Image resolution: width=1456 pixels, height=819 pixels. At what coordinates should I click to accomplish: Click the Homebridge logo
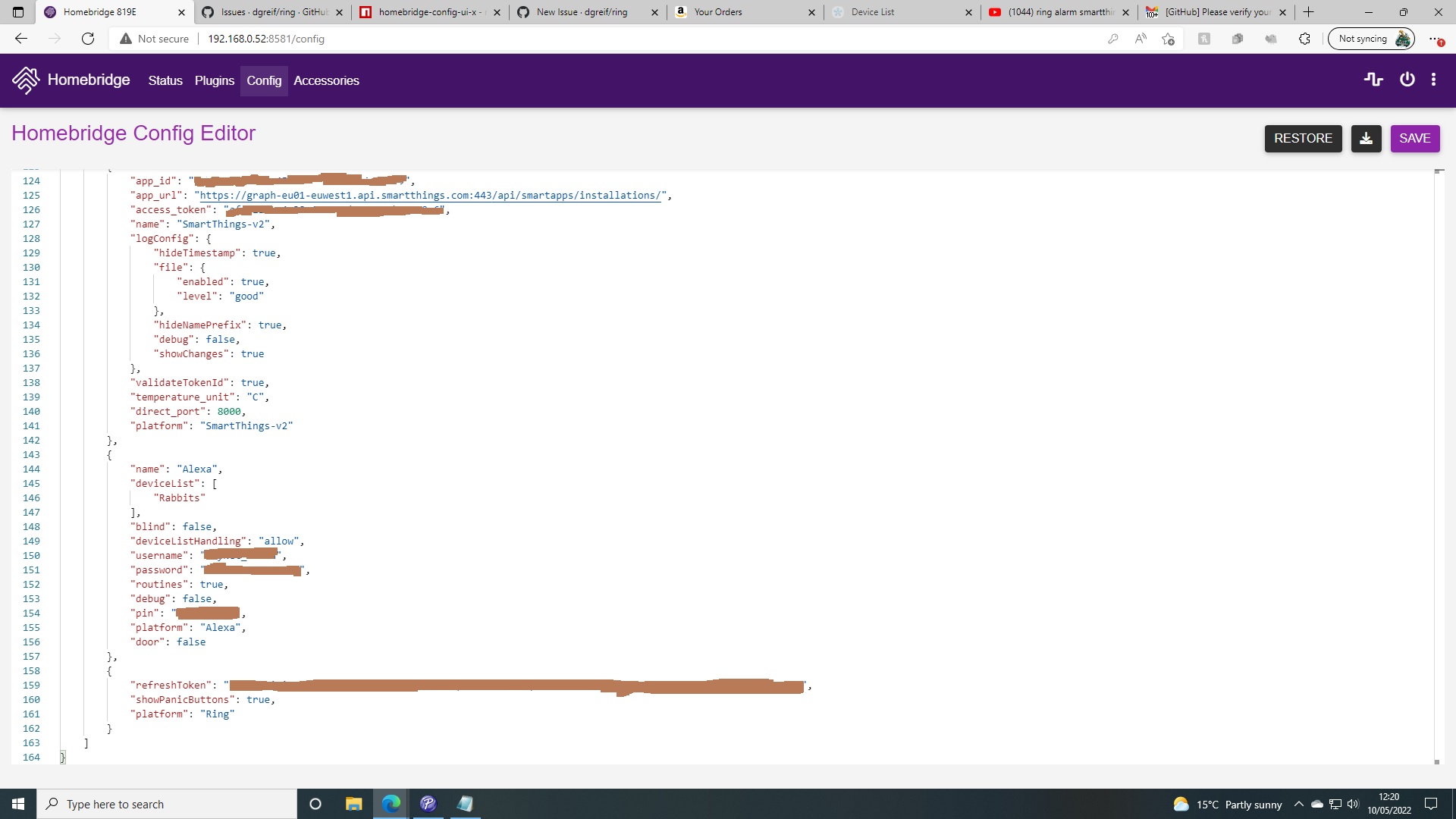[25, 80]
